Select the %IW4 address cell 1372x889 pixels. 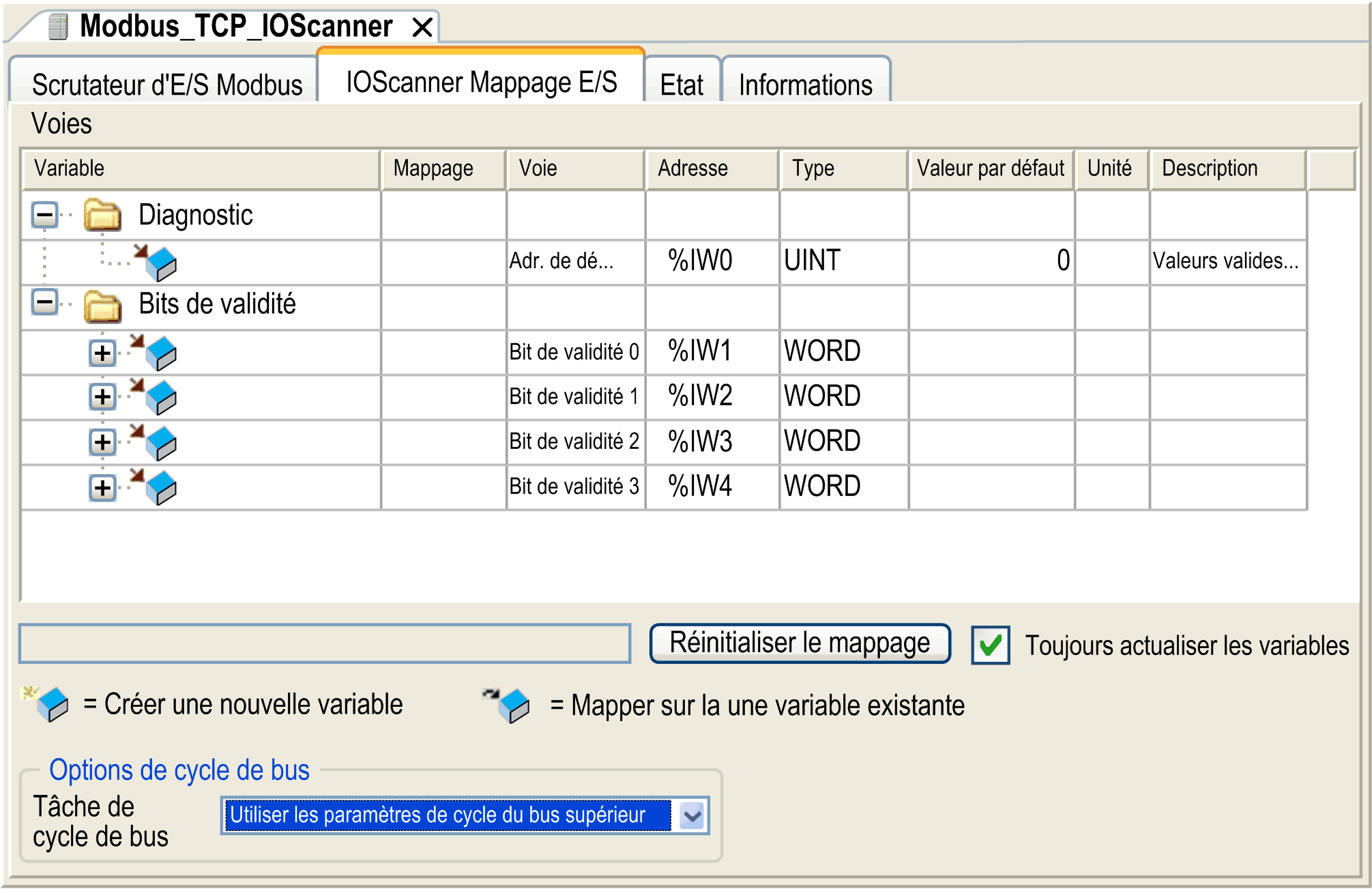[x=712, y=487]
